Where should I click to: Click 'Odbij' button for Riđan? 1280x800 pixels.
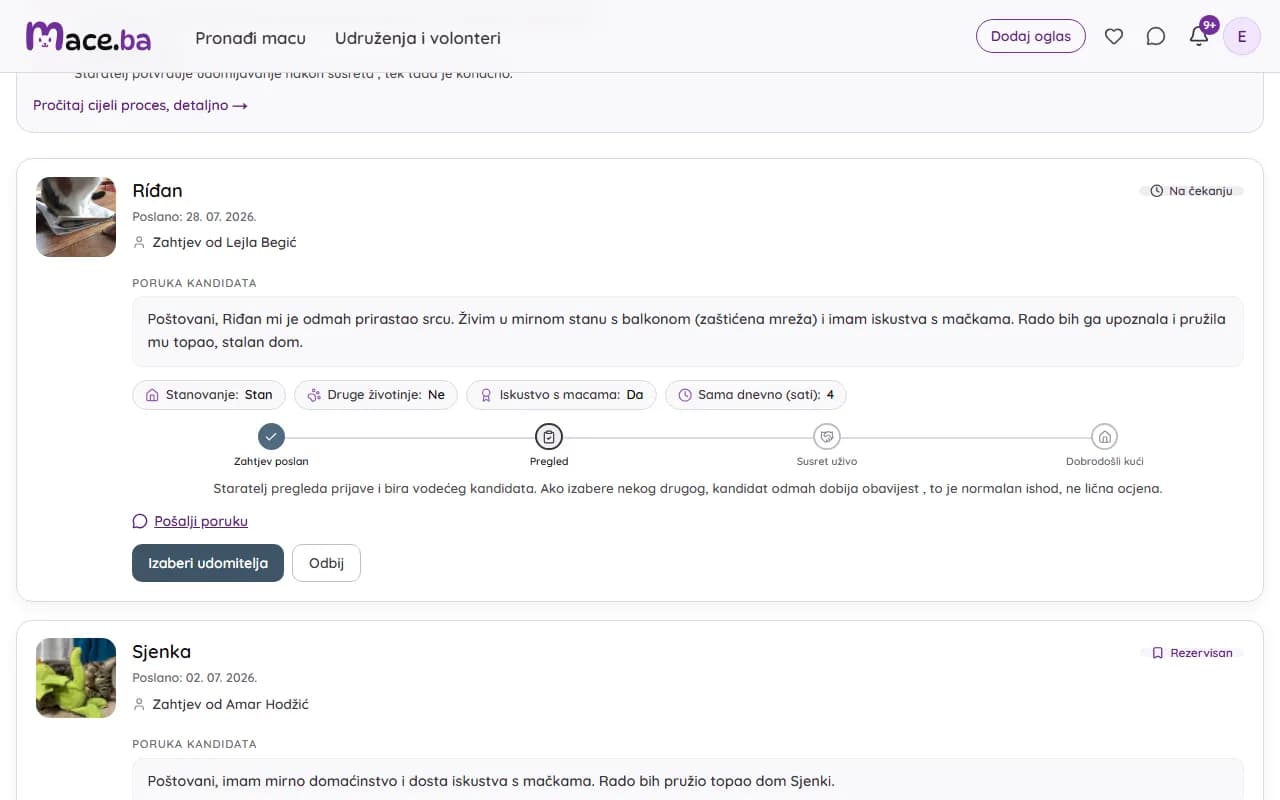coord(326,563)
